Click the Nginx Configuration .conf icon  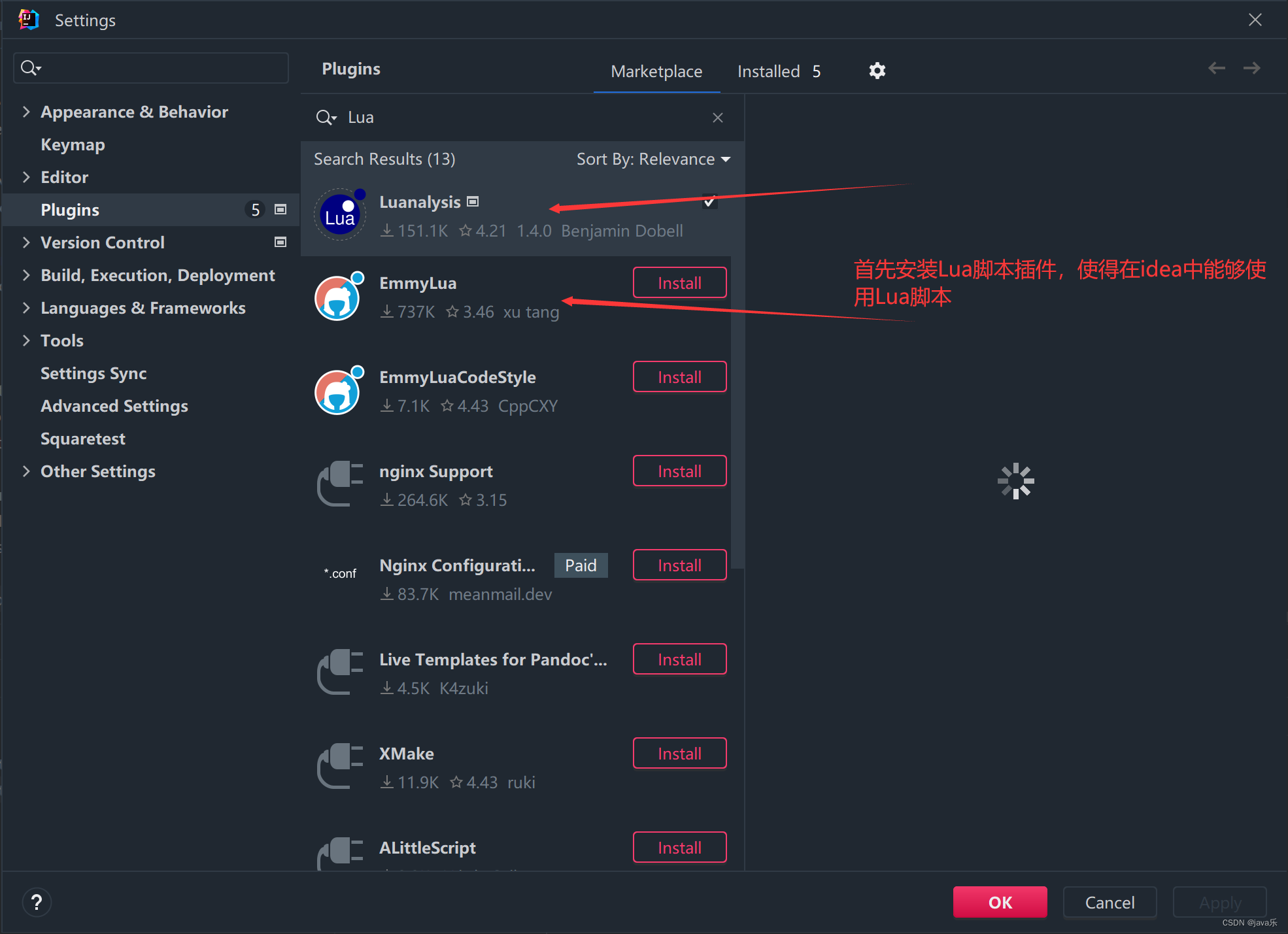click(x=340, y=573)
